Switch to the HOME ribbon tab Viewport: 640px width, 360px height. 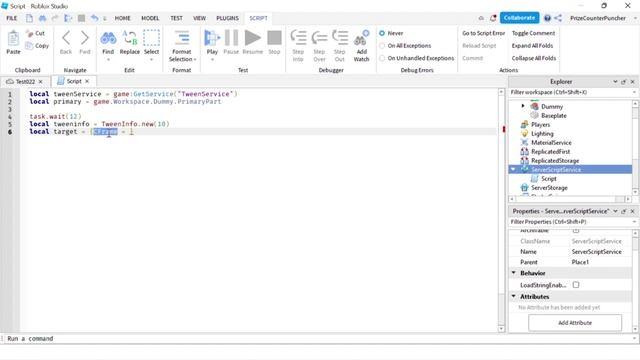pos(122,18)
